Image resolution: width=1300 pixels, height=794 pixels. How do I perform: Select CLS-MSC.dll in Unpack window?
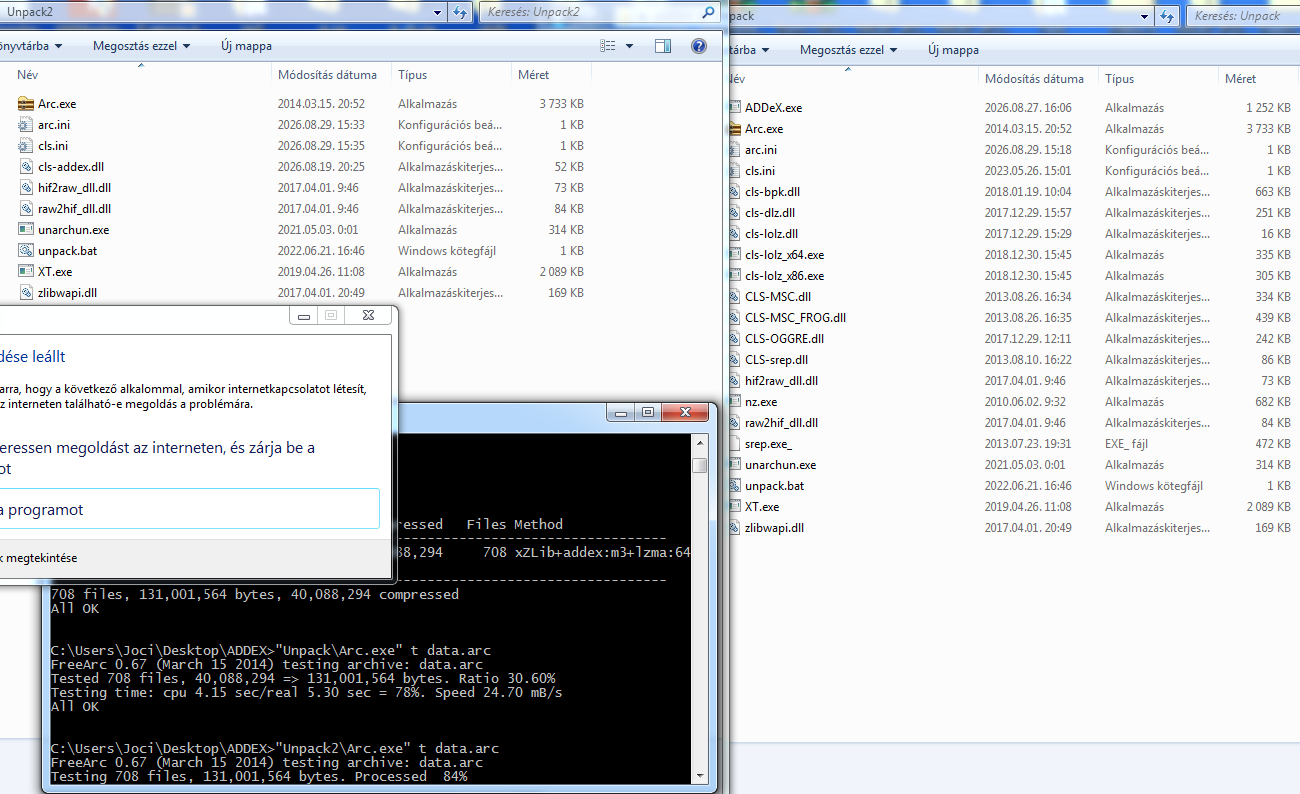(x=777, y=297)
